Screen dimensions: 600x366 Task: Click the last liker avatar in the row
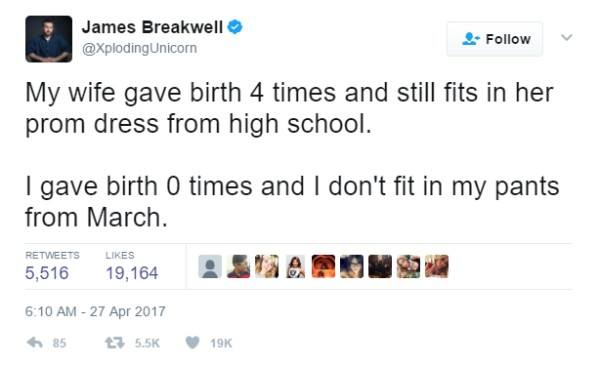[437, 266]
